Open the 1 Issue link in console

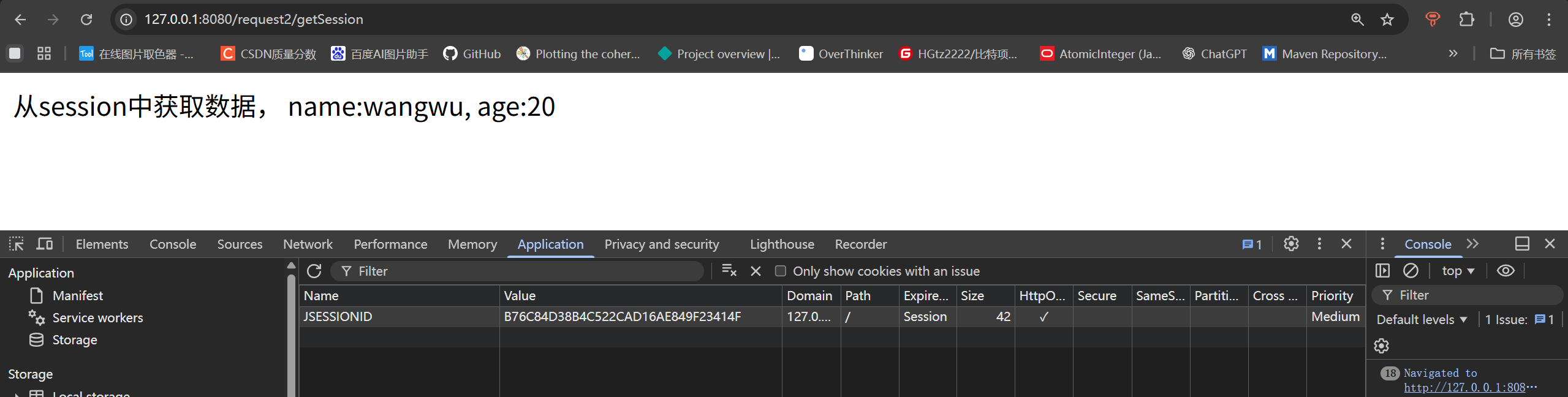(1520, 319)
